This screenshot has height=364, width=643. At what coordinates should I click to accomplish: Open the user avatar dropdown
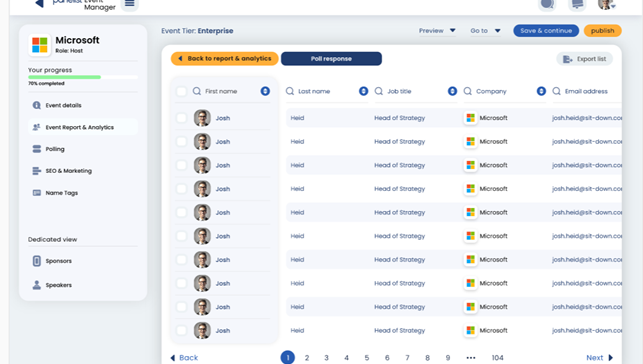pos(607,5)
